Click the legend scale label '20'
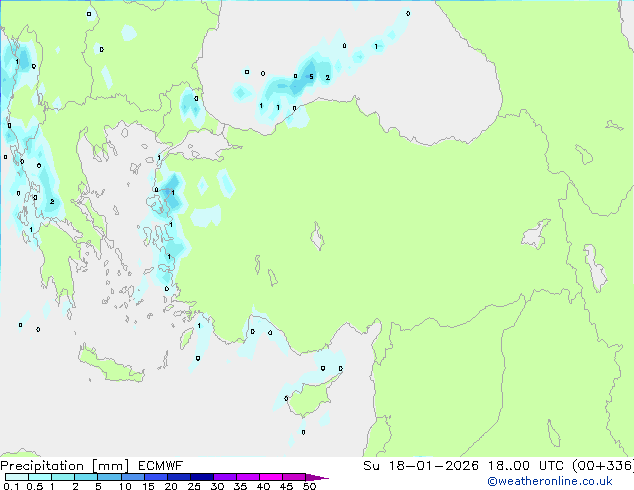This screenshot has width=634, height=490. coord(171,486)
